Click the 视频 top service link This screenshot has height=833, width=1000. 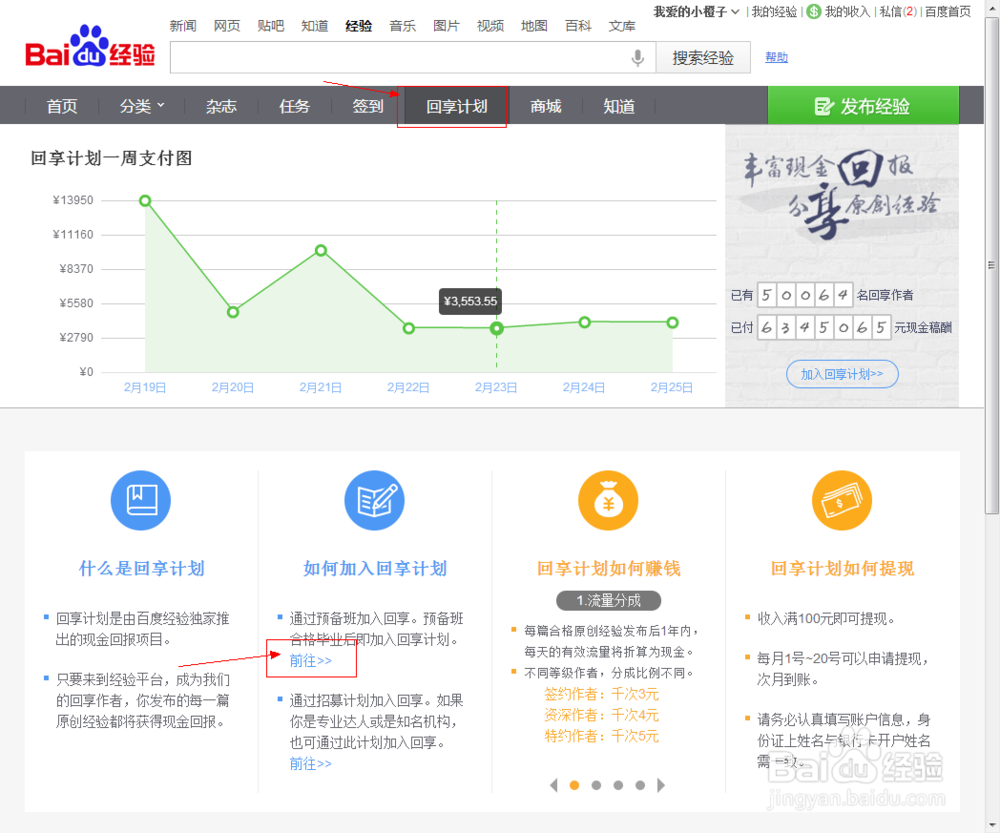point(490,26)
